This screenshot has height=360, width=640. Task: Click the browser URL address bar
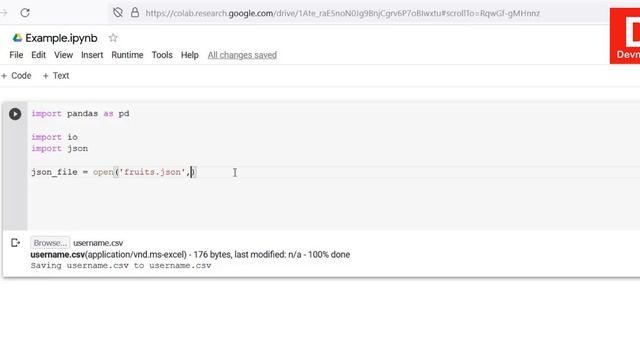[x=342, y=13]
